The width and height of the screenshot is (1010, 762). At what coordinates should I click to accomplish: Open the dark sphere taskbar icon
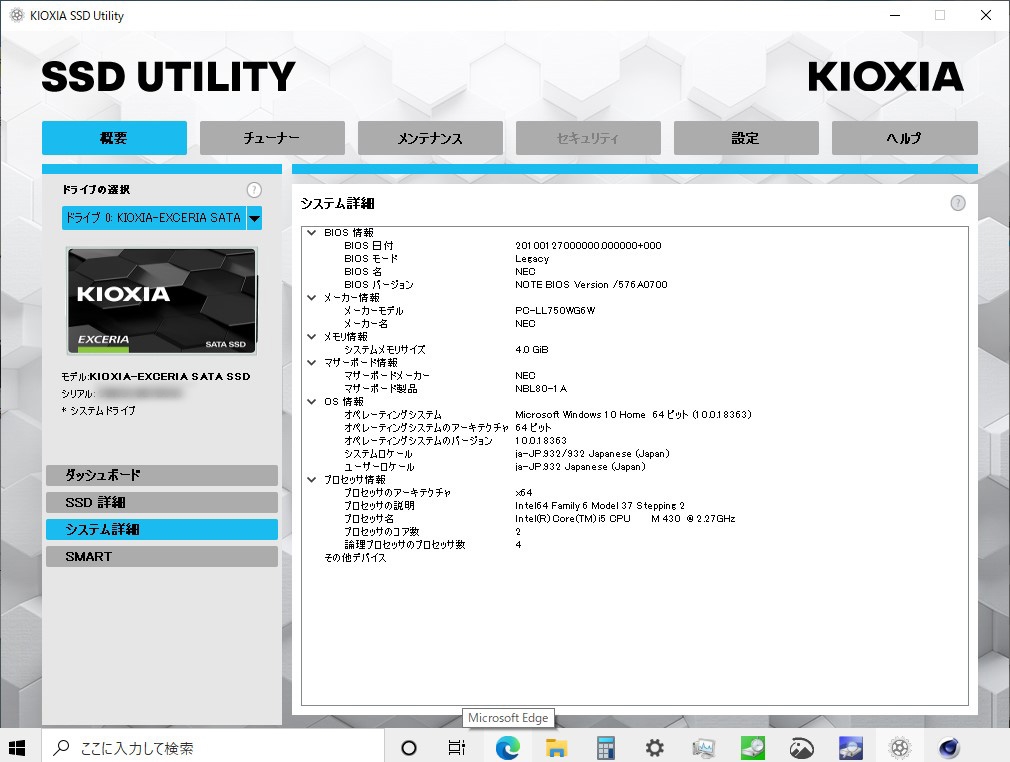949,748
